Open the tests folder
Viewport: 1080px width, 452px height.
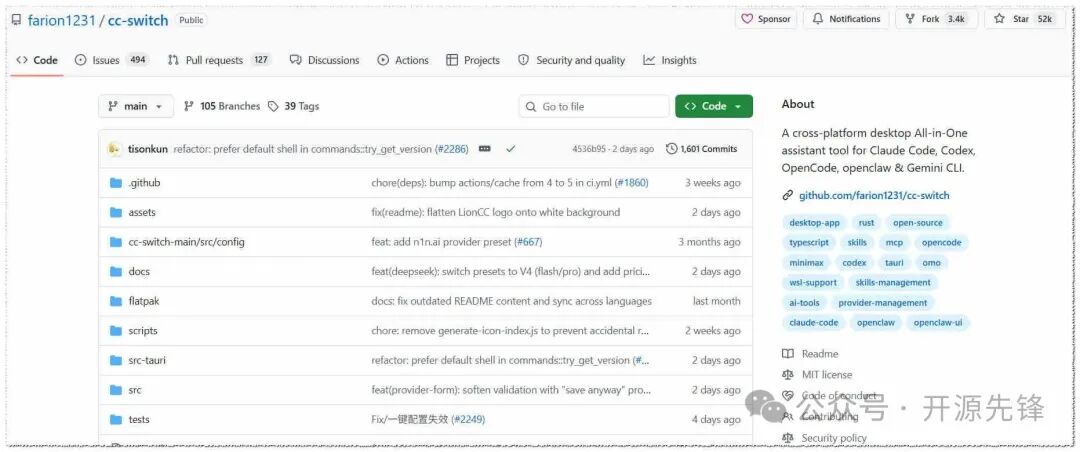[138, 420]
